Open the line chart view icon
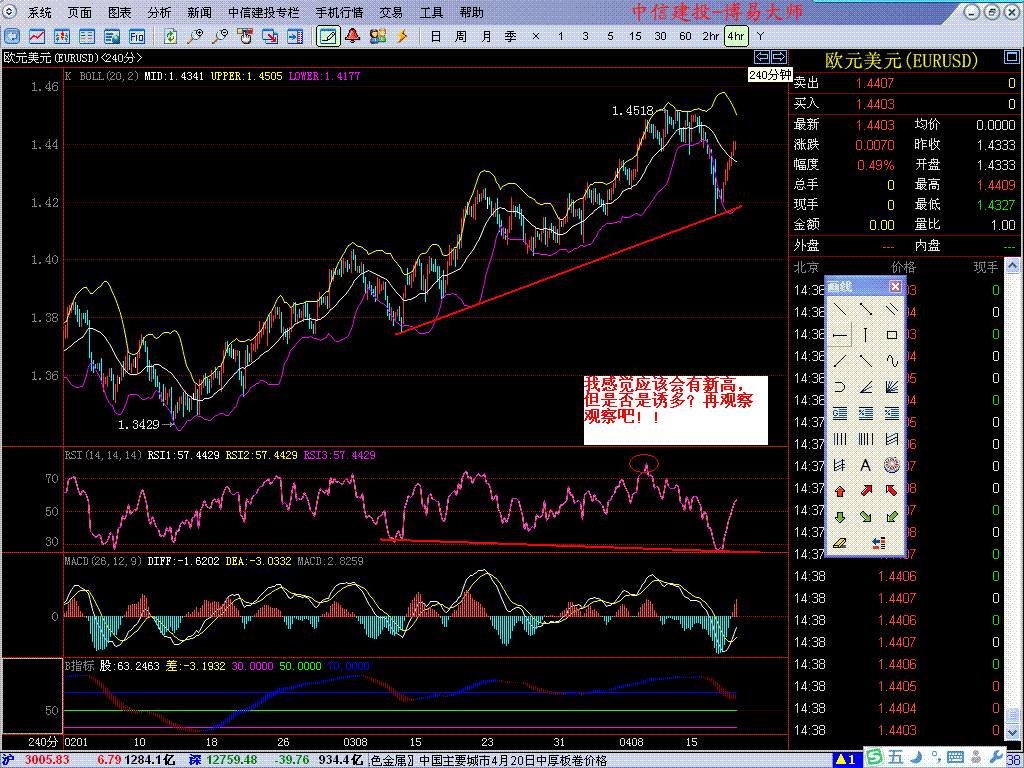The image size is (1024, 768). (37, 37)
